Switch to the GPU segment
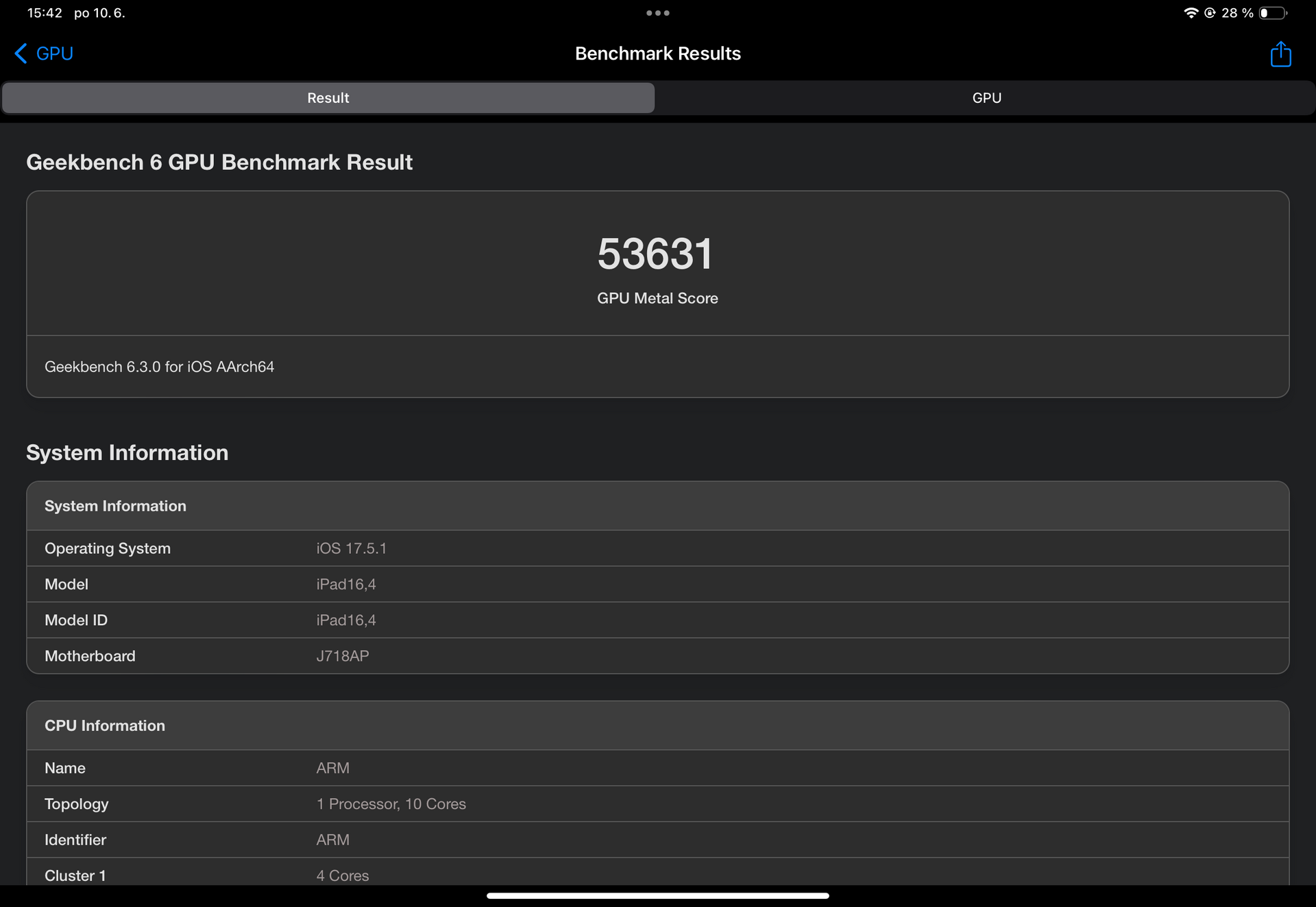This screenshot has width=1316, height=907. 986,98
